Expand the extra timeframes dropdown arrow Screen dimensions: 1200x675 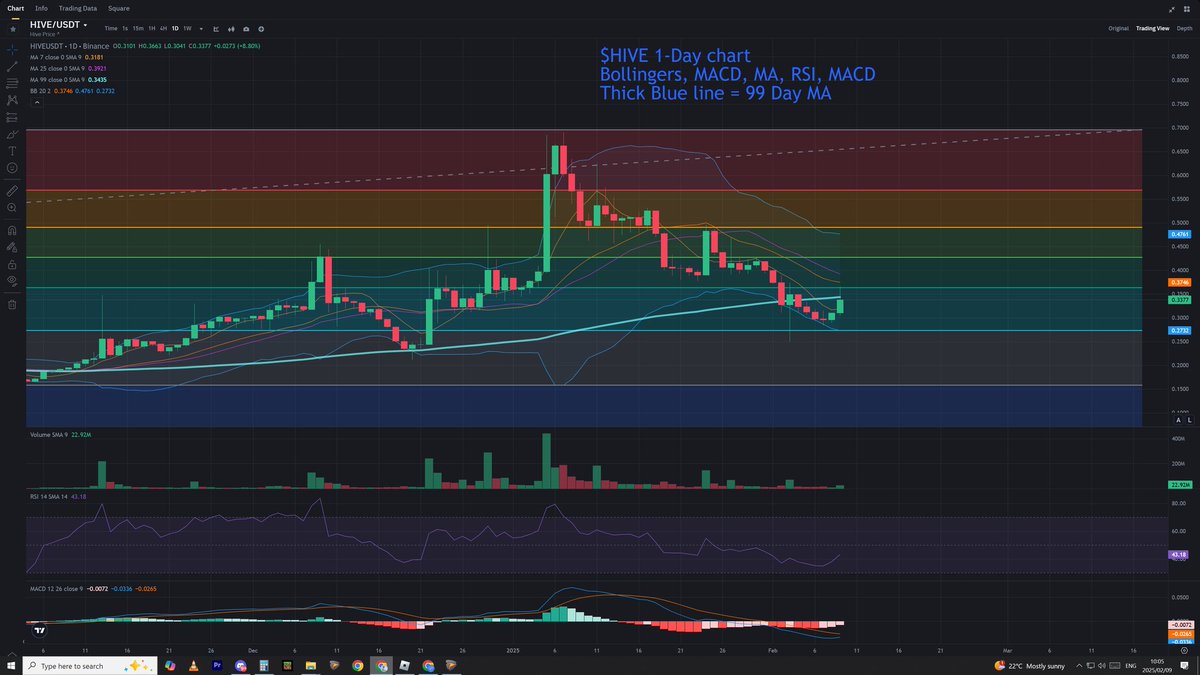201,29
